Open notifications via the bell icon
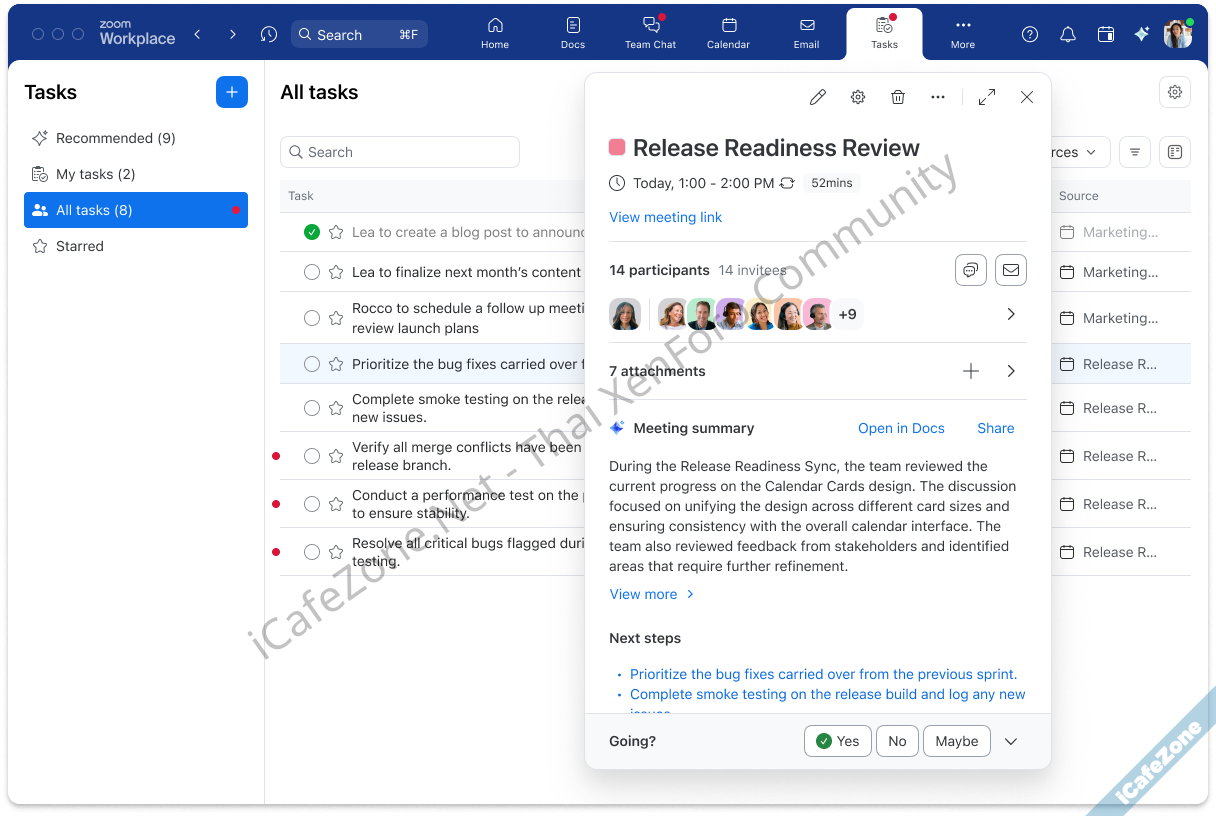 (x=1067, y=33)
